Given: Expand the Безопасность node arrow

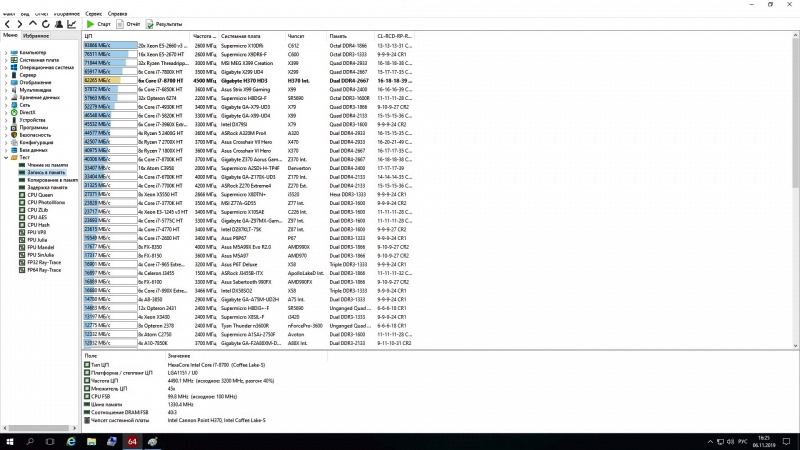Looking at the screenshot, I should point(6,135).
